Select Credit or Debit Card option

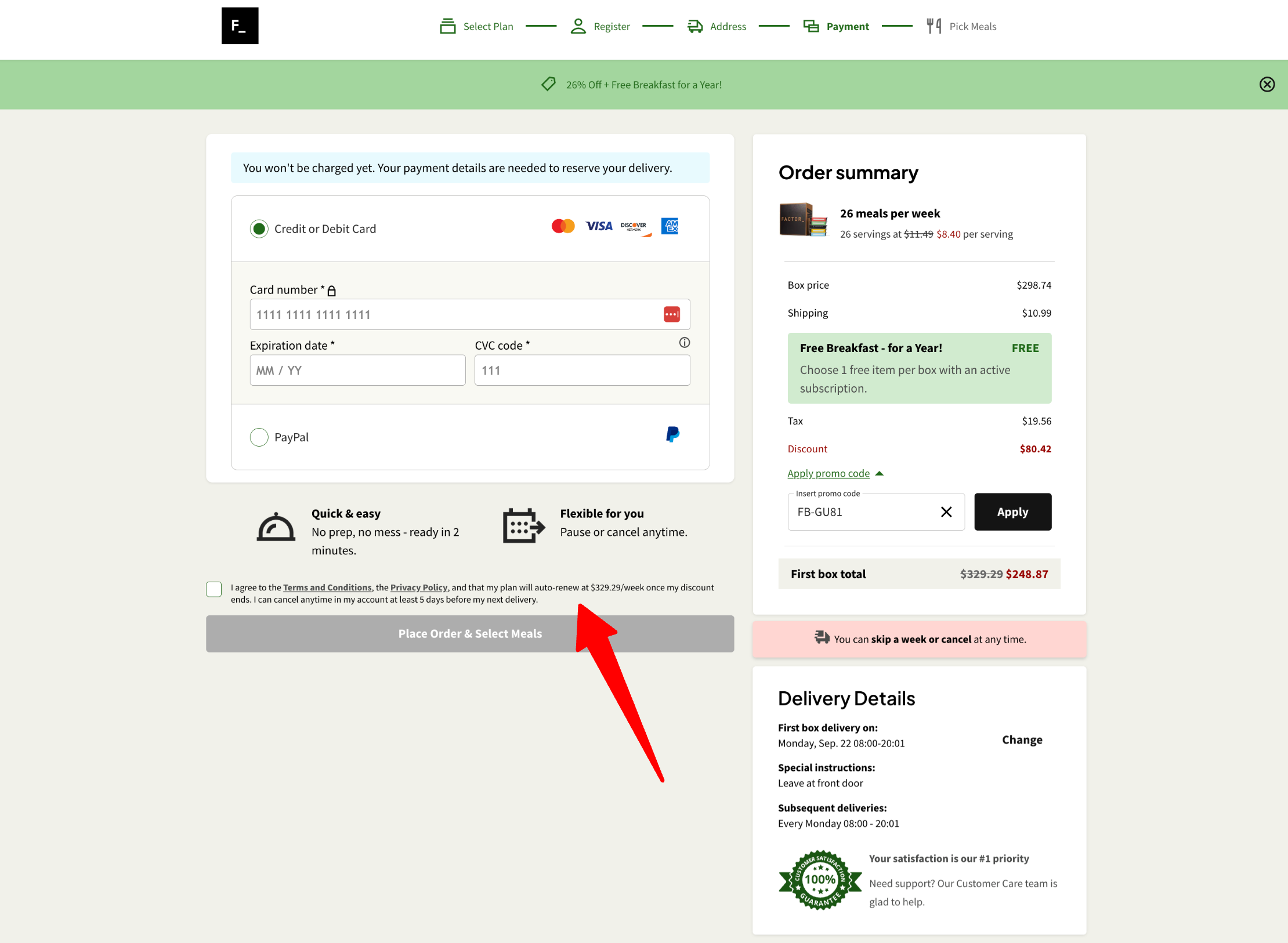[x=259, y=229]
